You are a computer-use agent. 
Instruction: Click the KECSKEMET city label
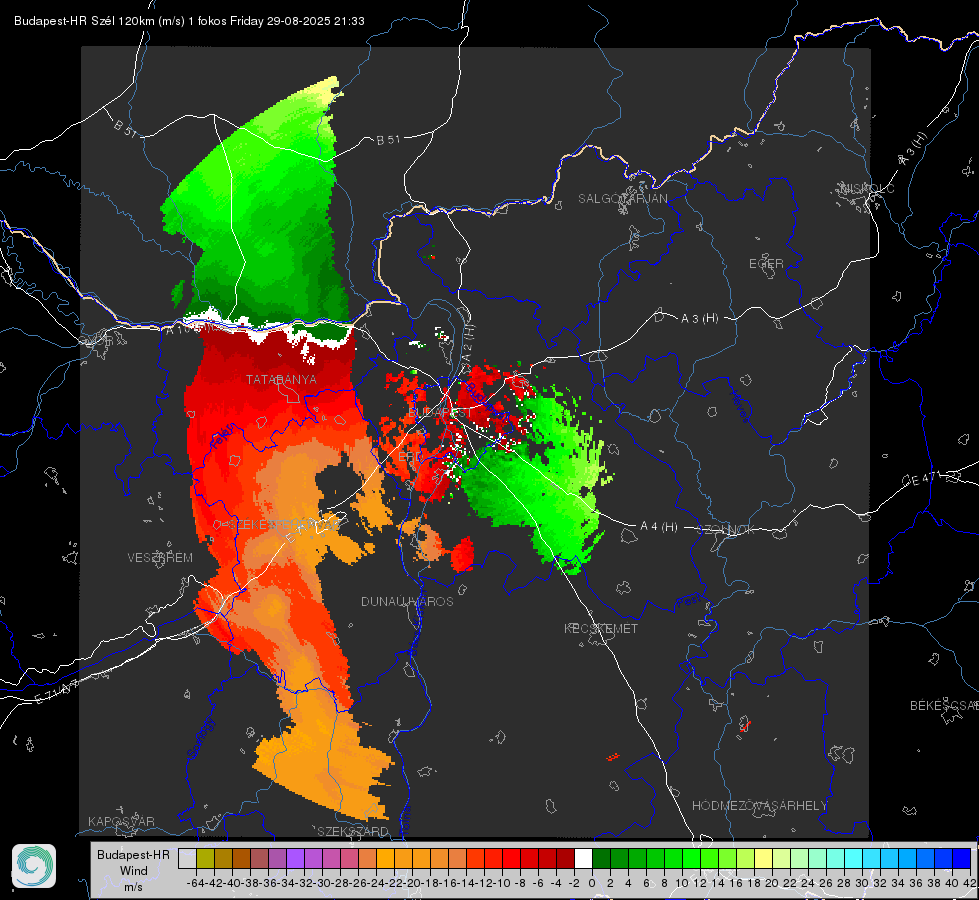(601, 628)
